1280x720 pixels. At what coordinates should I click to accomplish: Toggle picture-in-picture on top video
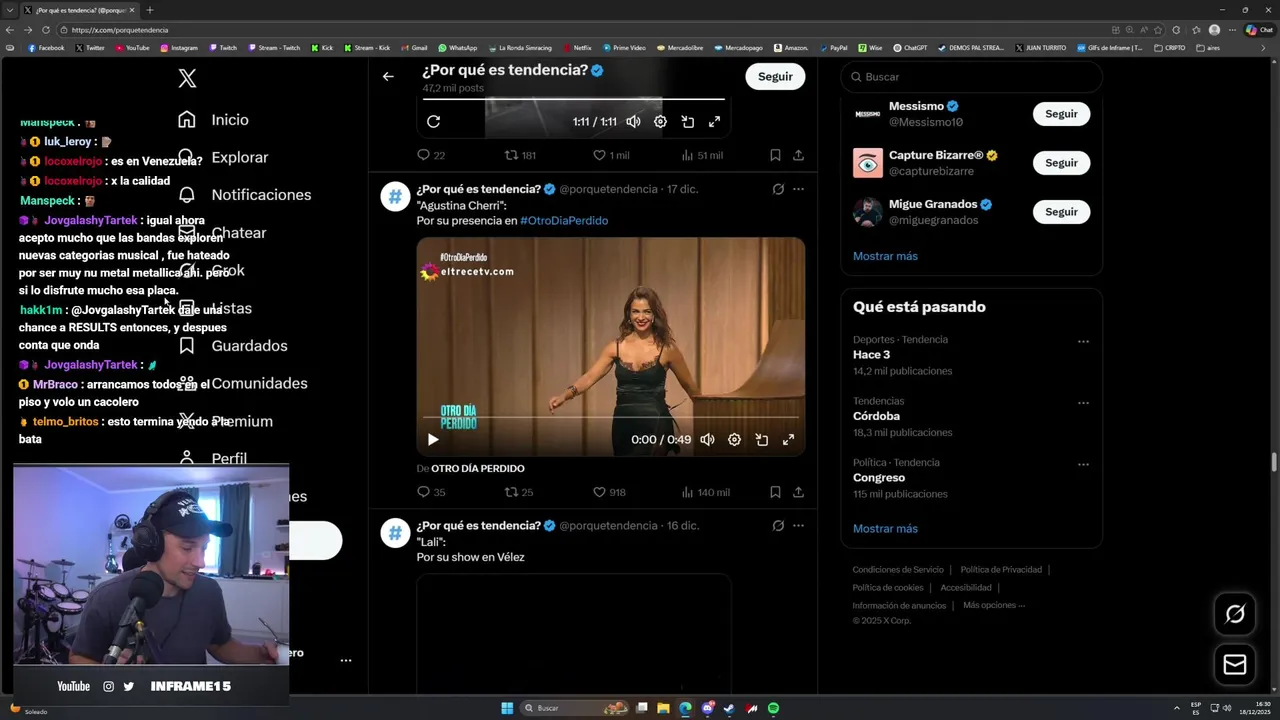click(688, 121)
